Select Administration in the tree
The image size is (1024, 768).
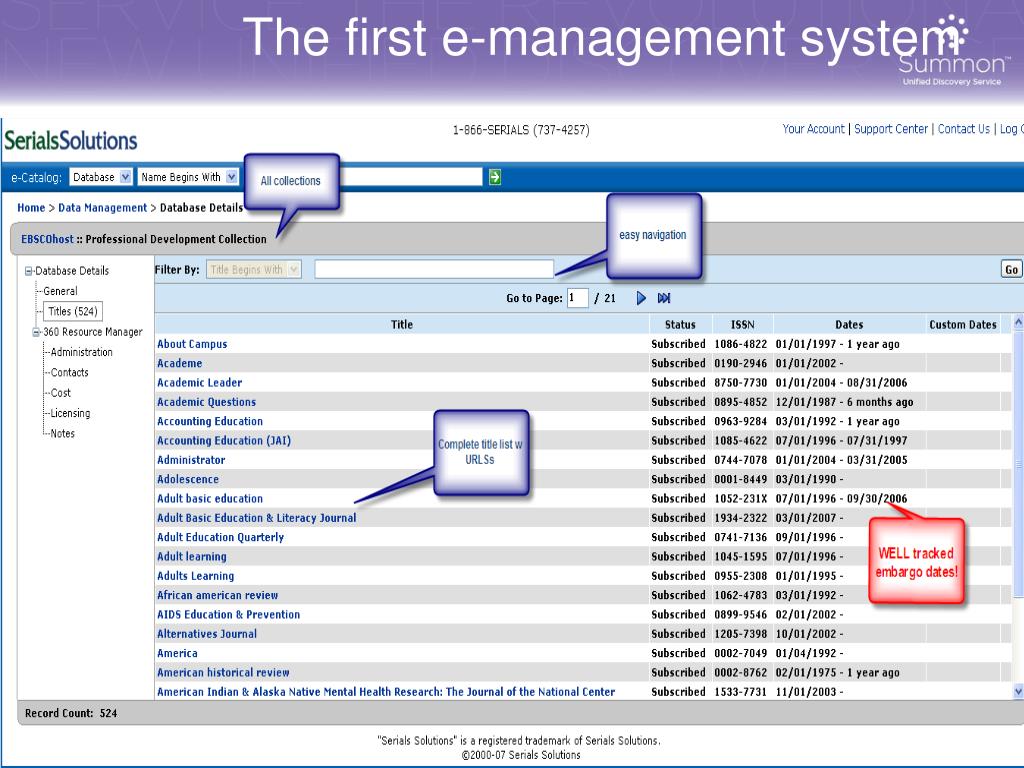82,352
